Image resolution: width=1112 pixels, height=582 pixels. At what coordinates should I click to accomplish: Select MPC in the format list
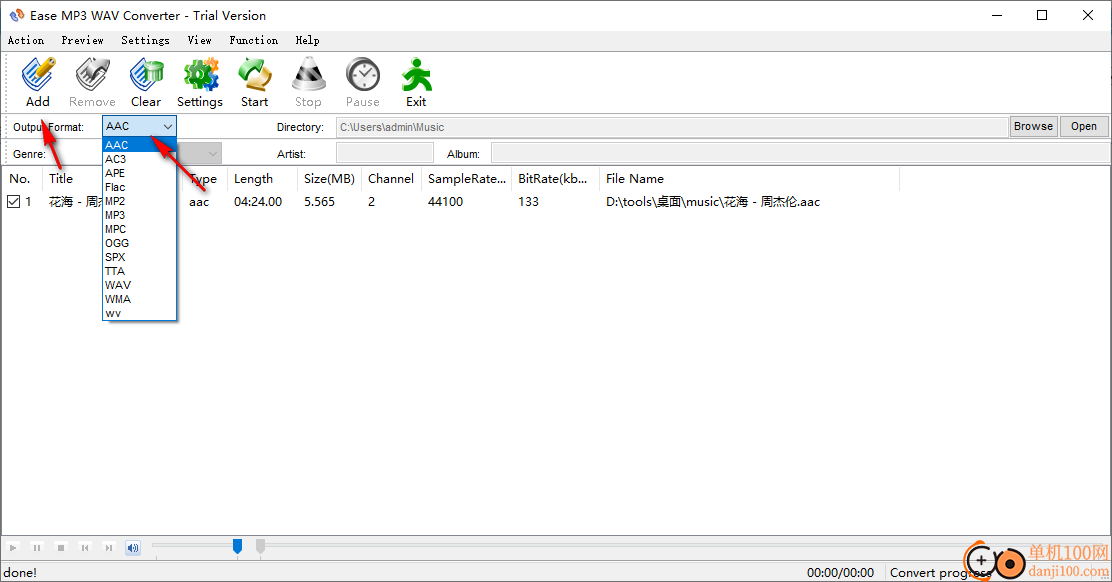click(139, 229)
